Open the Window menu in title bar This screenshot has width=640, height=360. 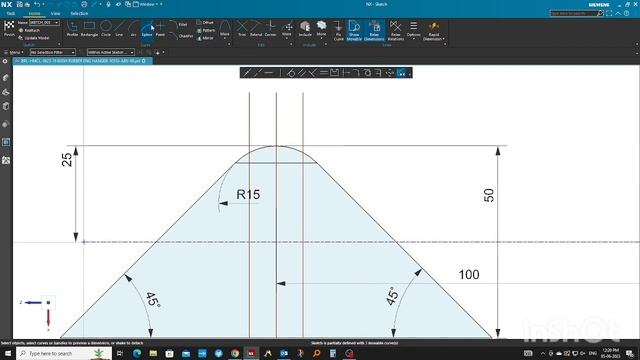coord(147,4)
